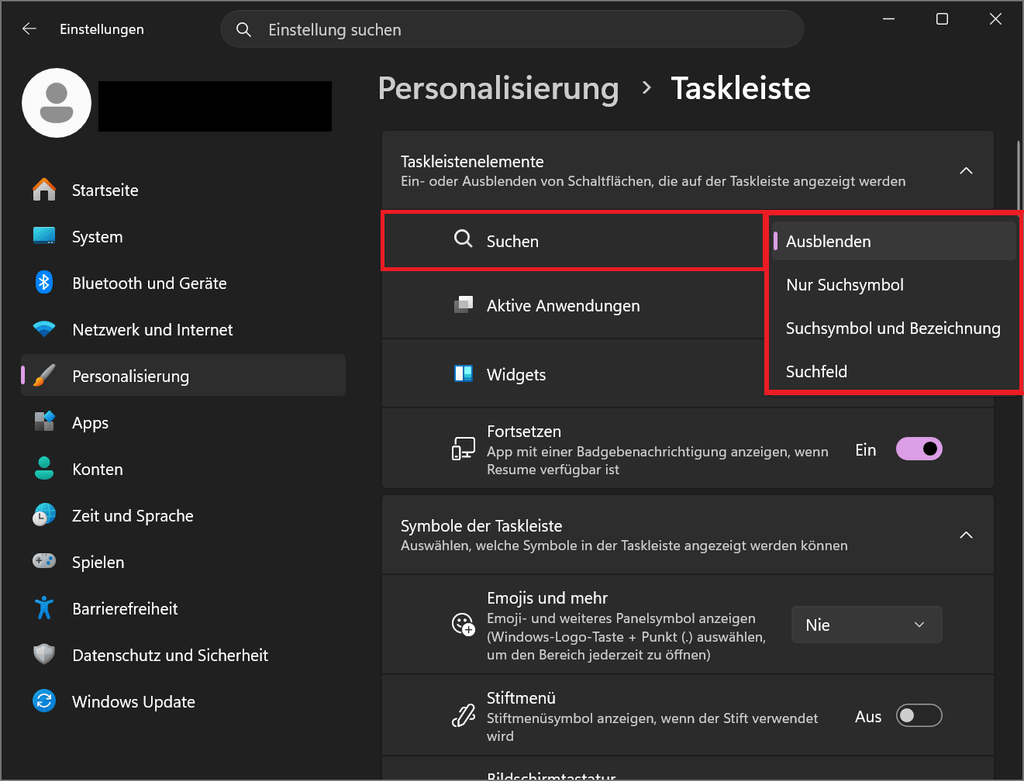Screen dimensions: 1024x781
Task: Choose Nur Suchsymbol option
Action: pyautogui.click(x=894, y=285)
